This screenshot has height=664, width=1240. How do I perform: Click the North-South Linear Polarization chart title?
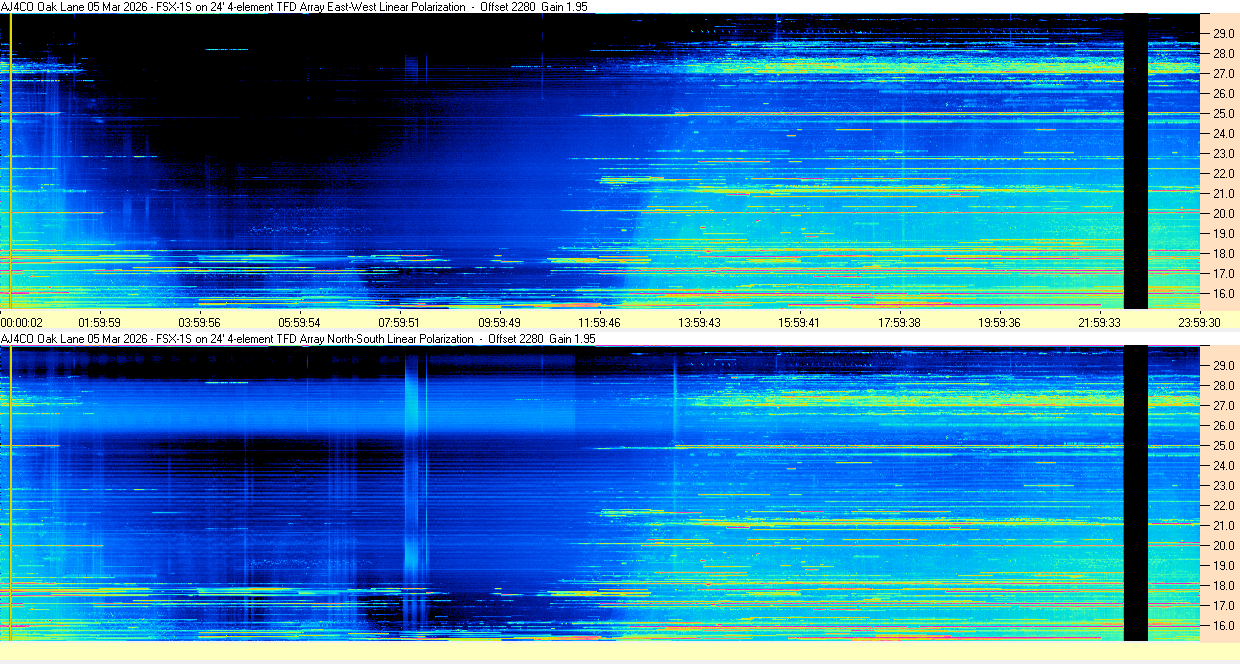tap(298, 339)
